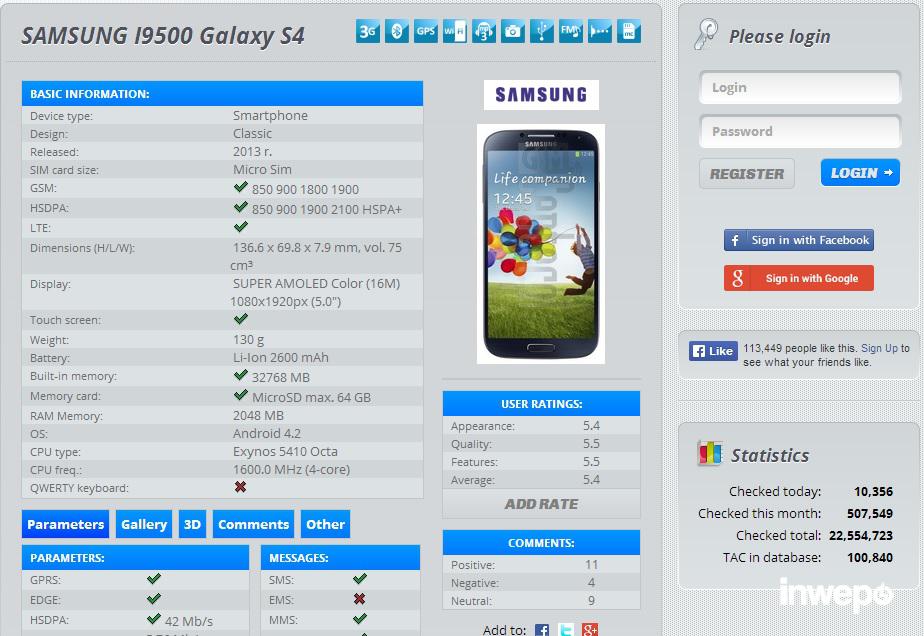The height and width of the screenshot is (636, 924).
Task: Click the '130 g' weight value
Action: pos(248,340)
